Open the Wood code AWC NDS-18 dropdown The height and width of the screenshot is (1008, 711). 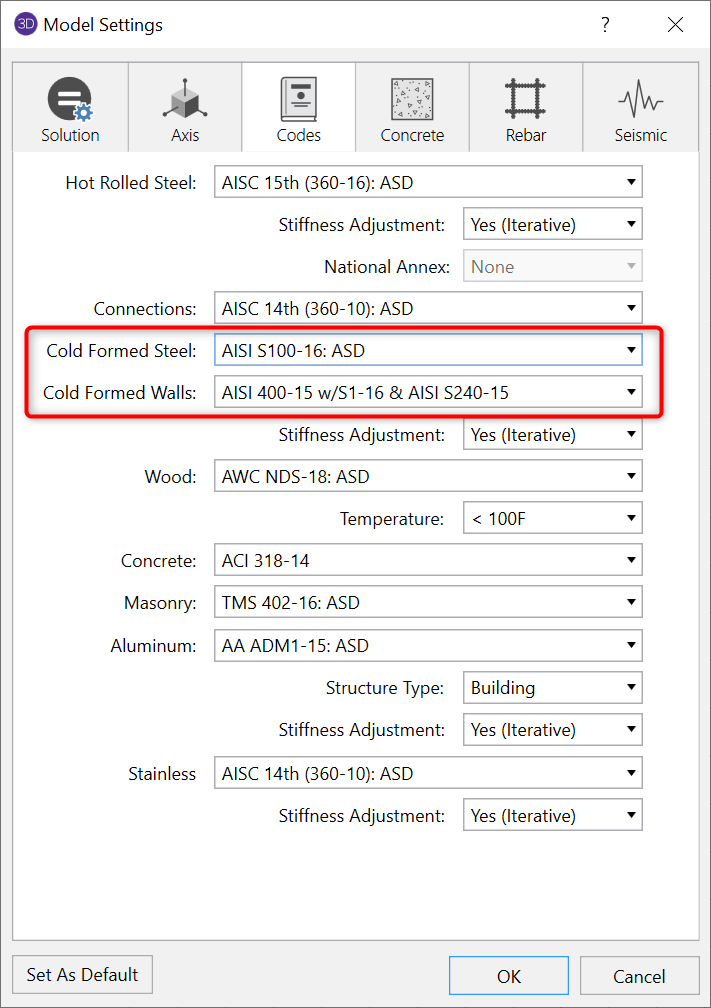click(x=428, y=477)
